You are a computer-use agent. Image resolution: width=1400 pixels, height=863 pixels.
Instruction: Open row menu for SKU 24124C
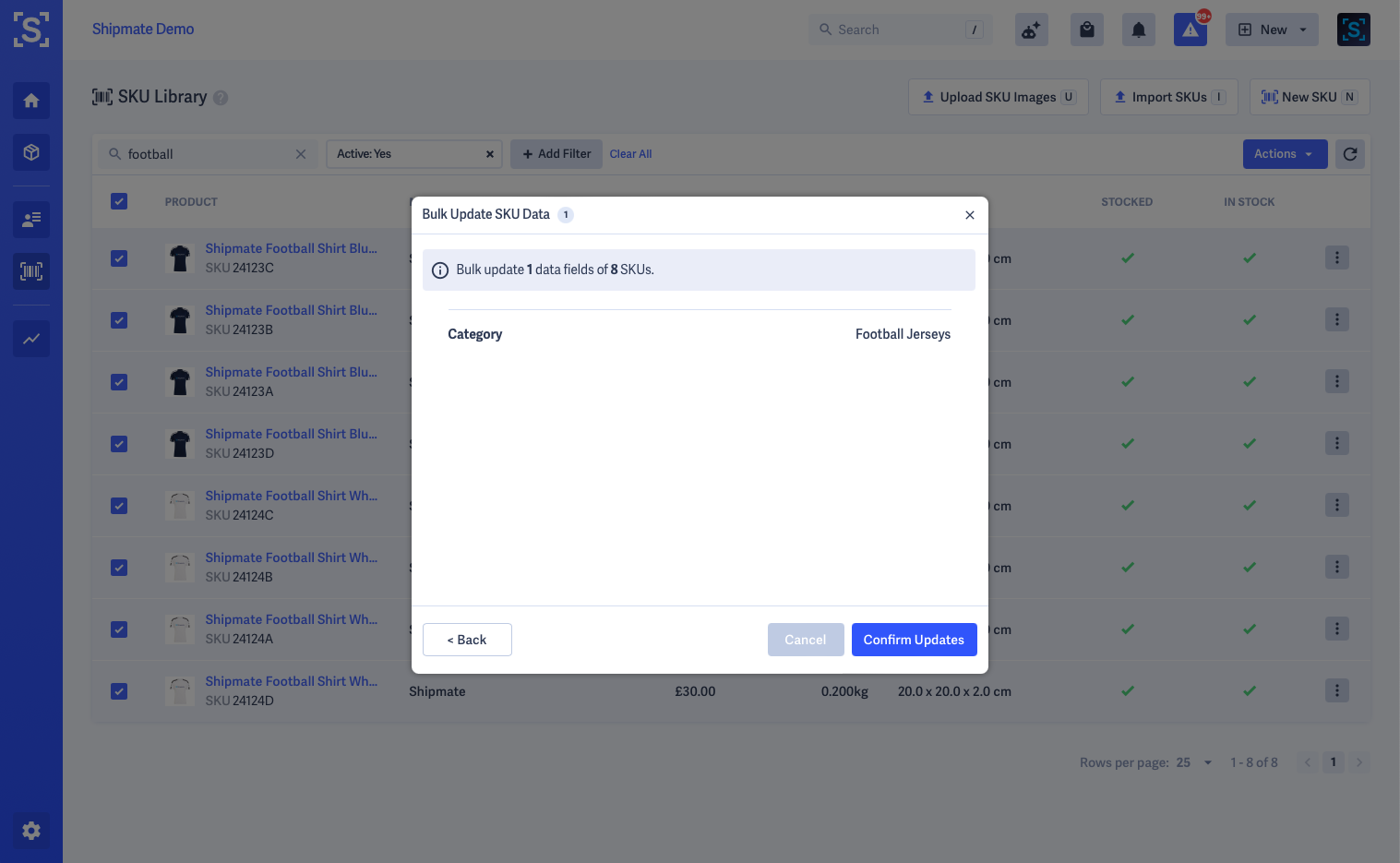coord(1337,505)
